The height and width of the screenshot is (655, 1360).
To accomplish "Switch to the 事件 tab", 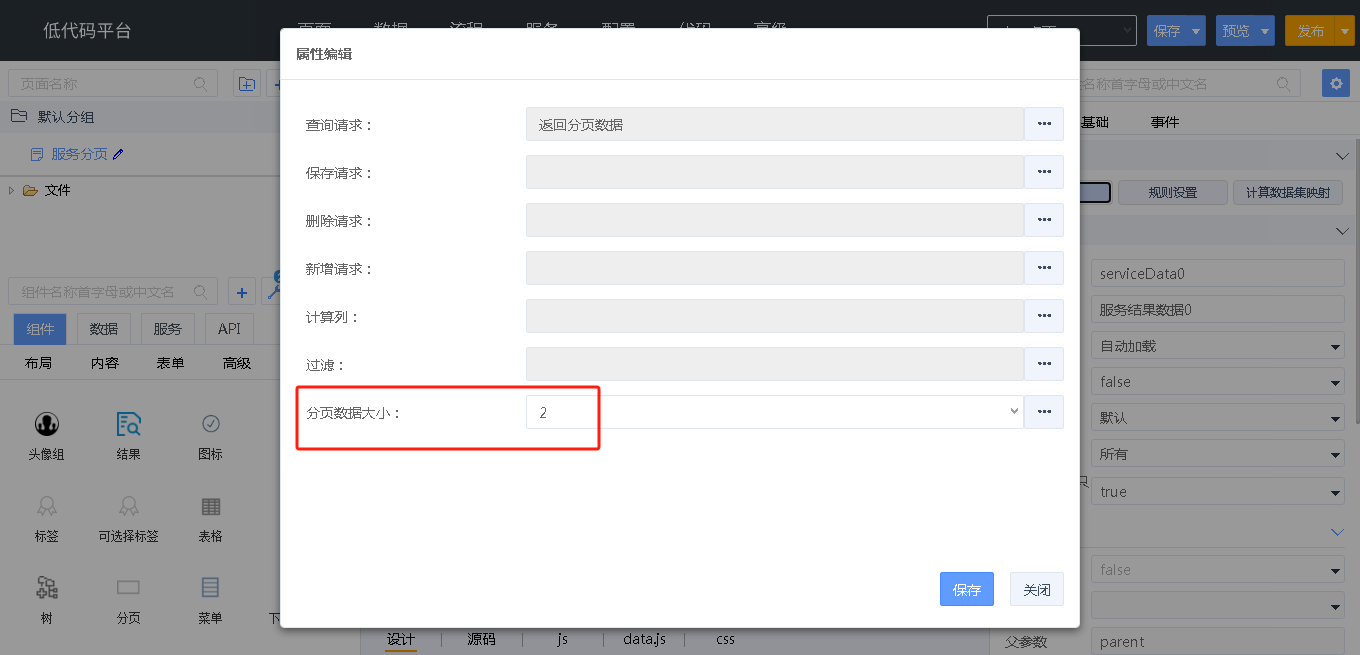I will (1164, 122).
